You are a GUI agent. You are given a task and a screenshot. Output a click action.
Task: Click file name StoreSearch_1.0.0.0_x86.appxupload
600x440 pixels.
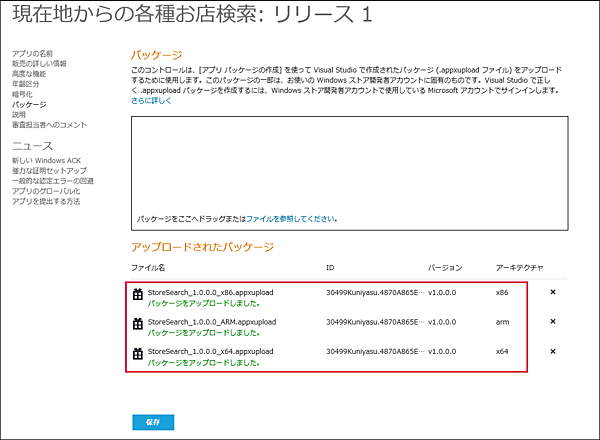[210, 292]
